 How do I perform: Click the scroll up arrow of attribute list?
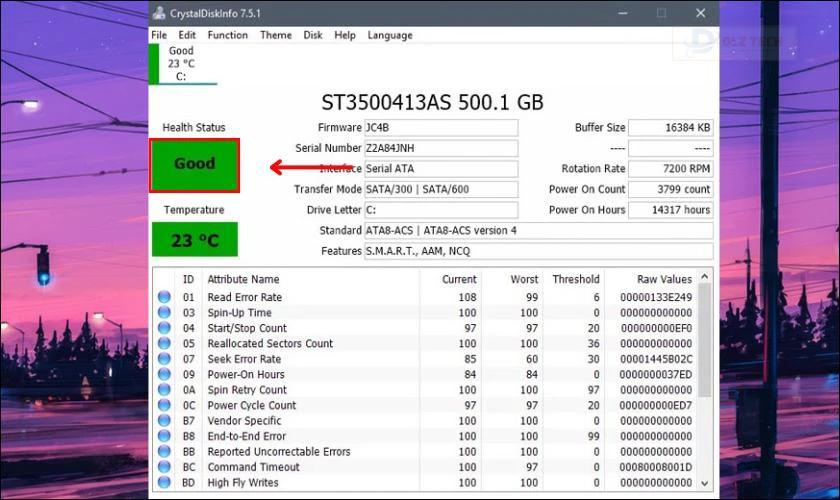click(705, 277)
